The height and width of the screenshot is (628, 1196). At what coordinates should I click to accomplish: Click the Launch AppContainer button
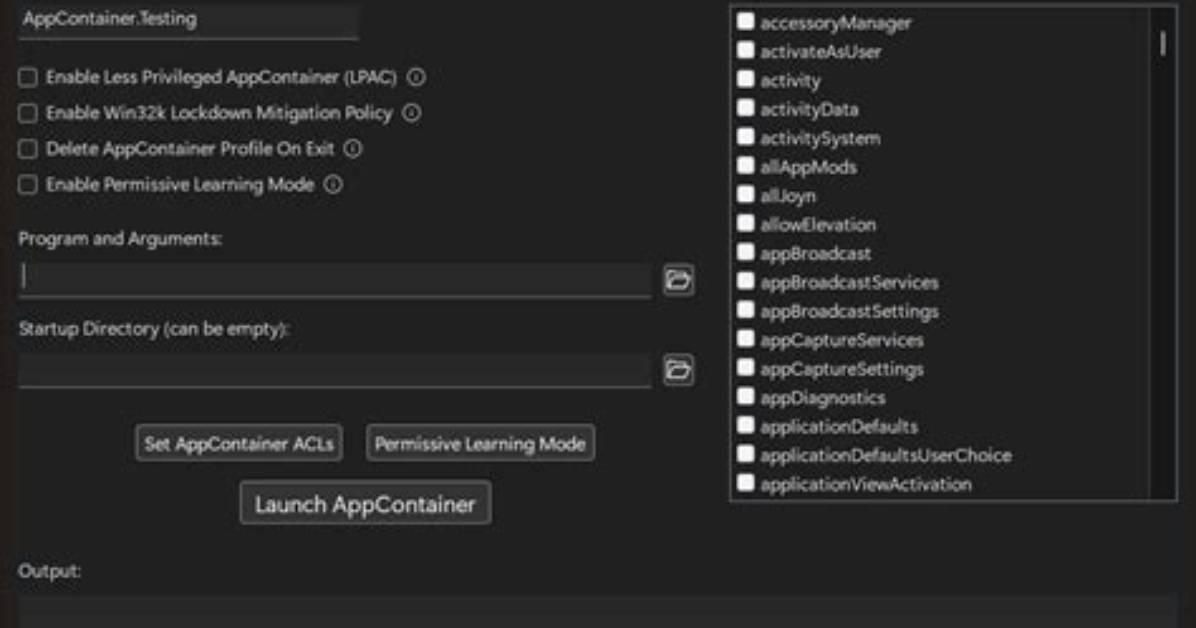pos(365,504)
